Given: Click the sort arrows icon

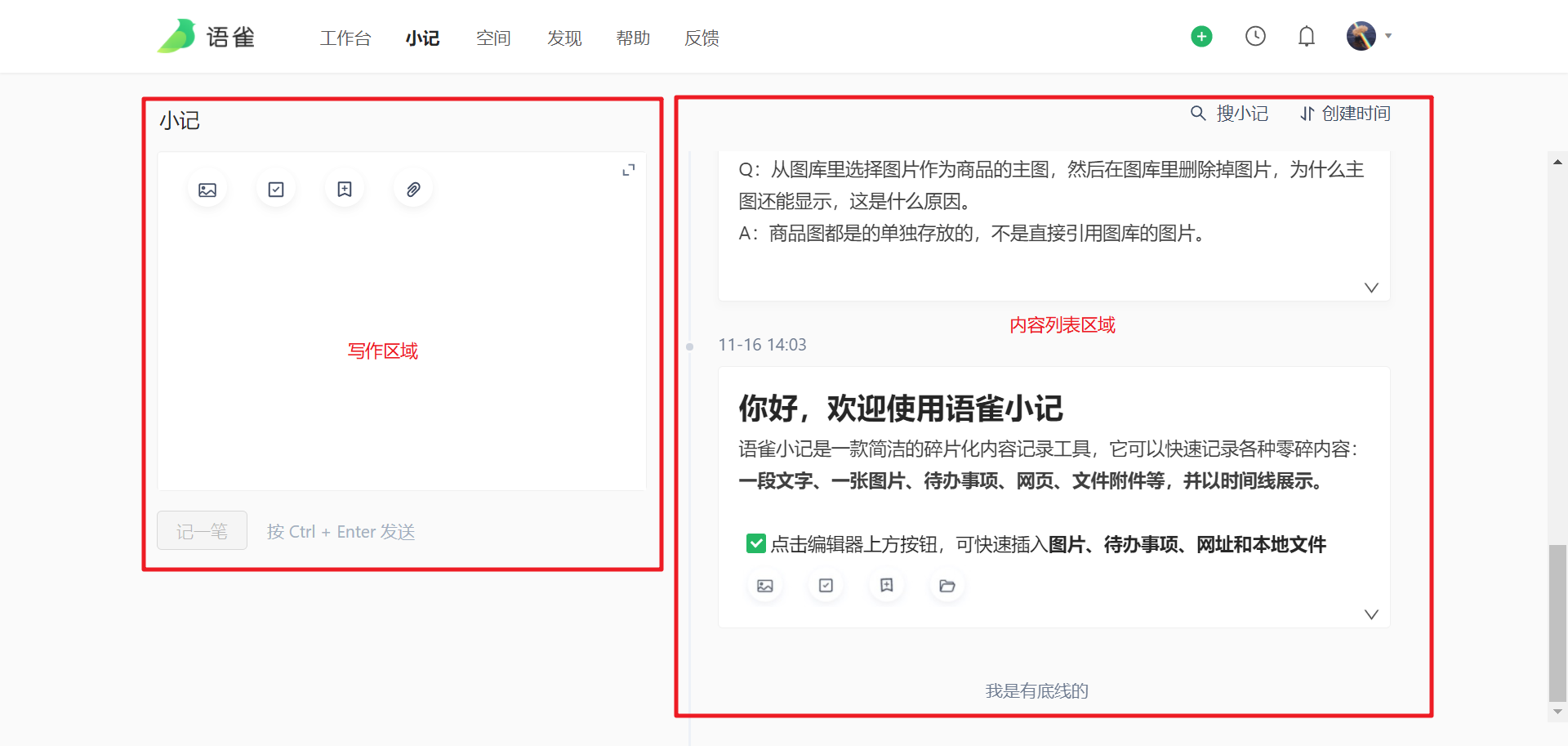Looking at the screenshot, I should click(1307, 114).
